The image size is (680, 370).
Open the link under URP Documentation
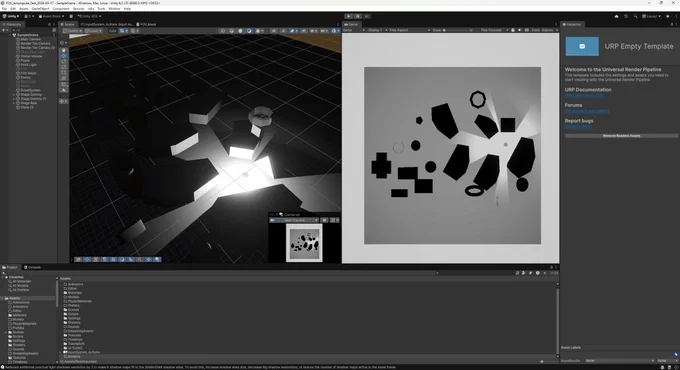[x=584, y=95]
